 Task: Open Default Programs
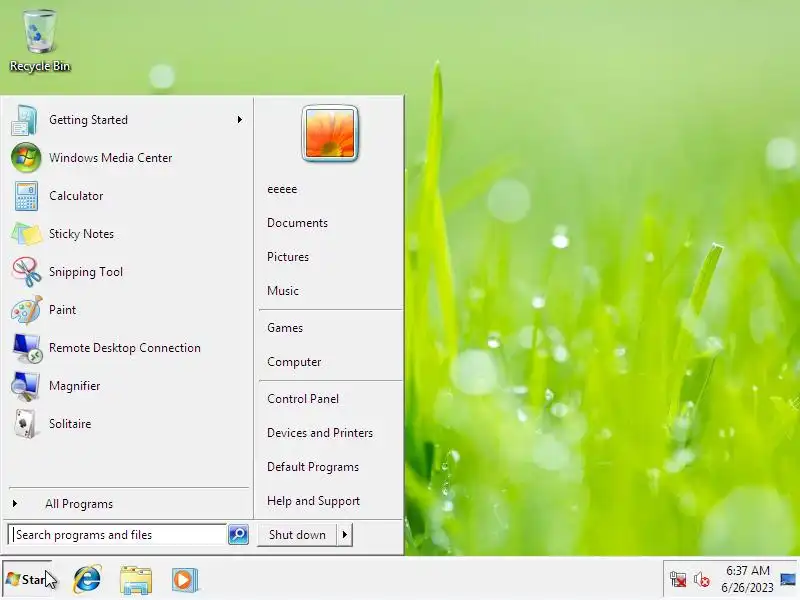point(313,467)
